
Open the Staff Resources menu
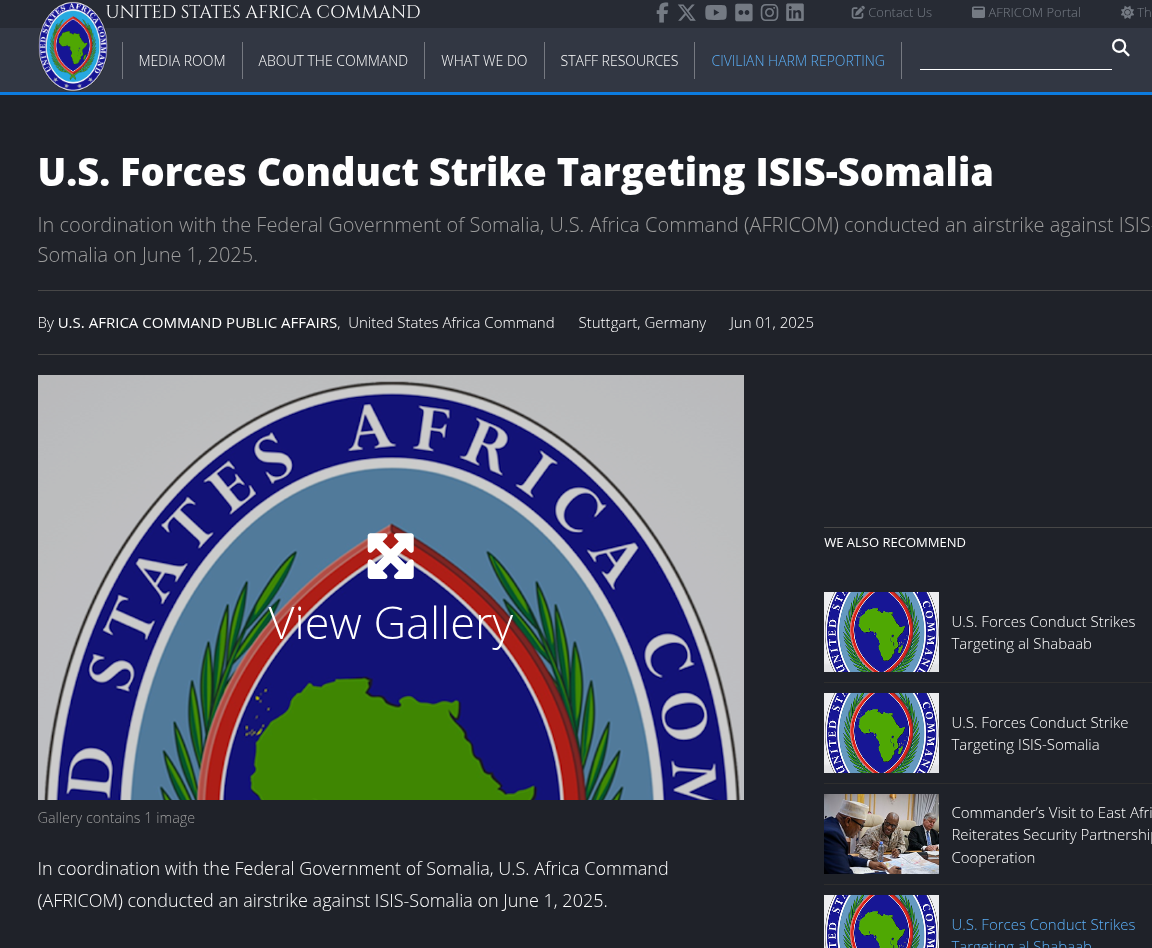[619, 61]
